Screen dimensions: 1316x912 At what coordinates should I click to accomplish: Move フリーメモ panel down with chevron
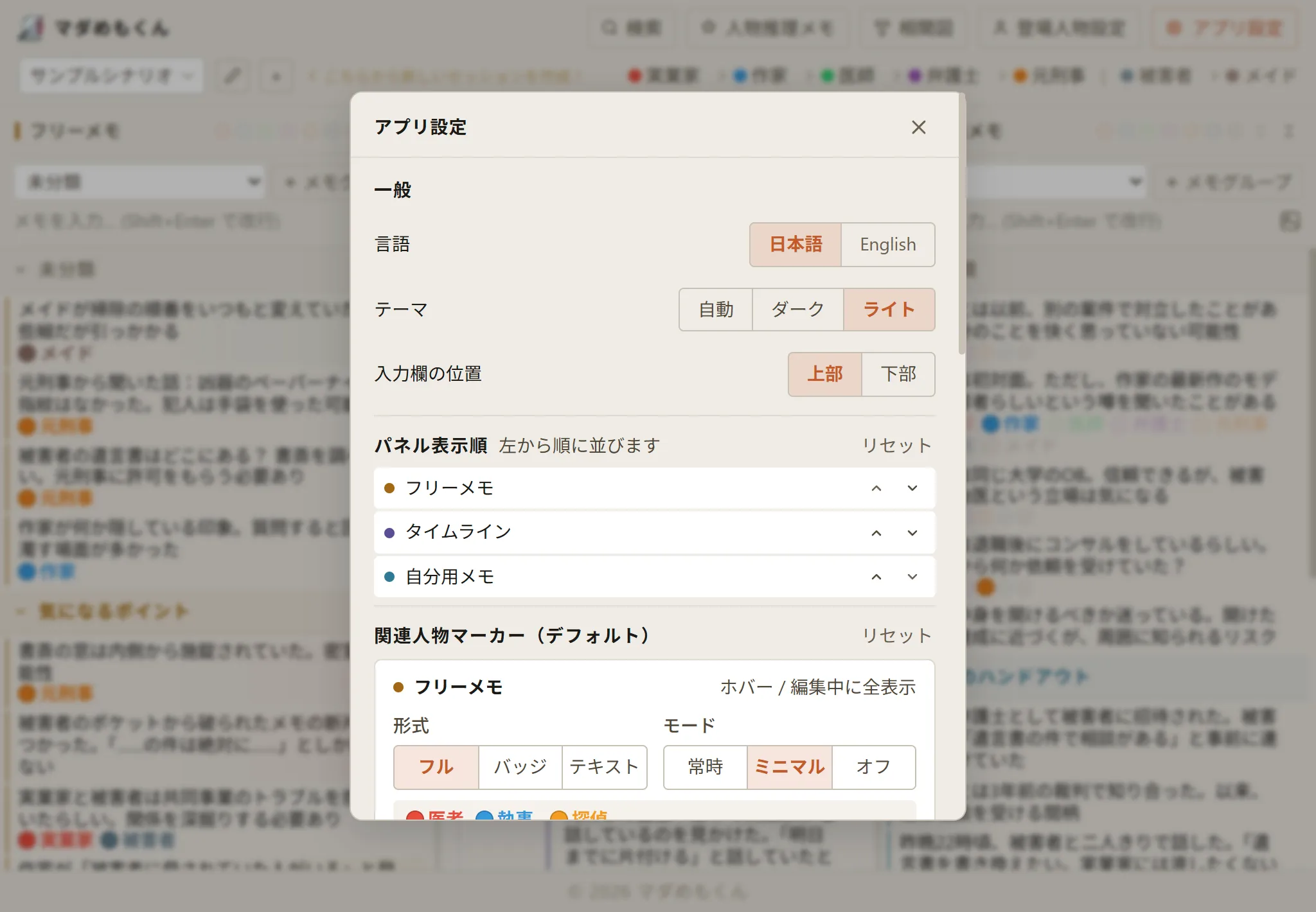pos(912,489)
